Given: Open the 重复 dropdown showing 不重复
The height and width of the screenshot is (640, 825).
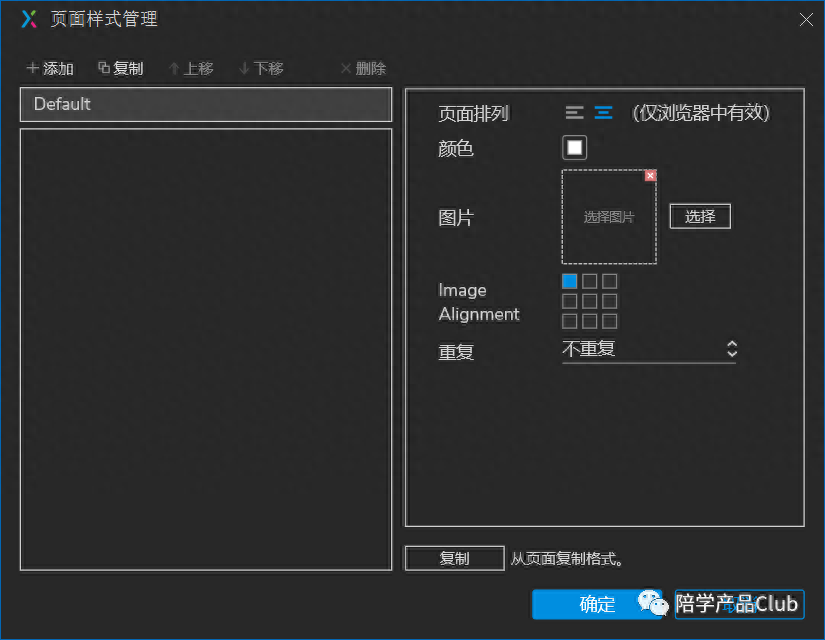Looking at the screenshot, I should [x=649, y=349].
